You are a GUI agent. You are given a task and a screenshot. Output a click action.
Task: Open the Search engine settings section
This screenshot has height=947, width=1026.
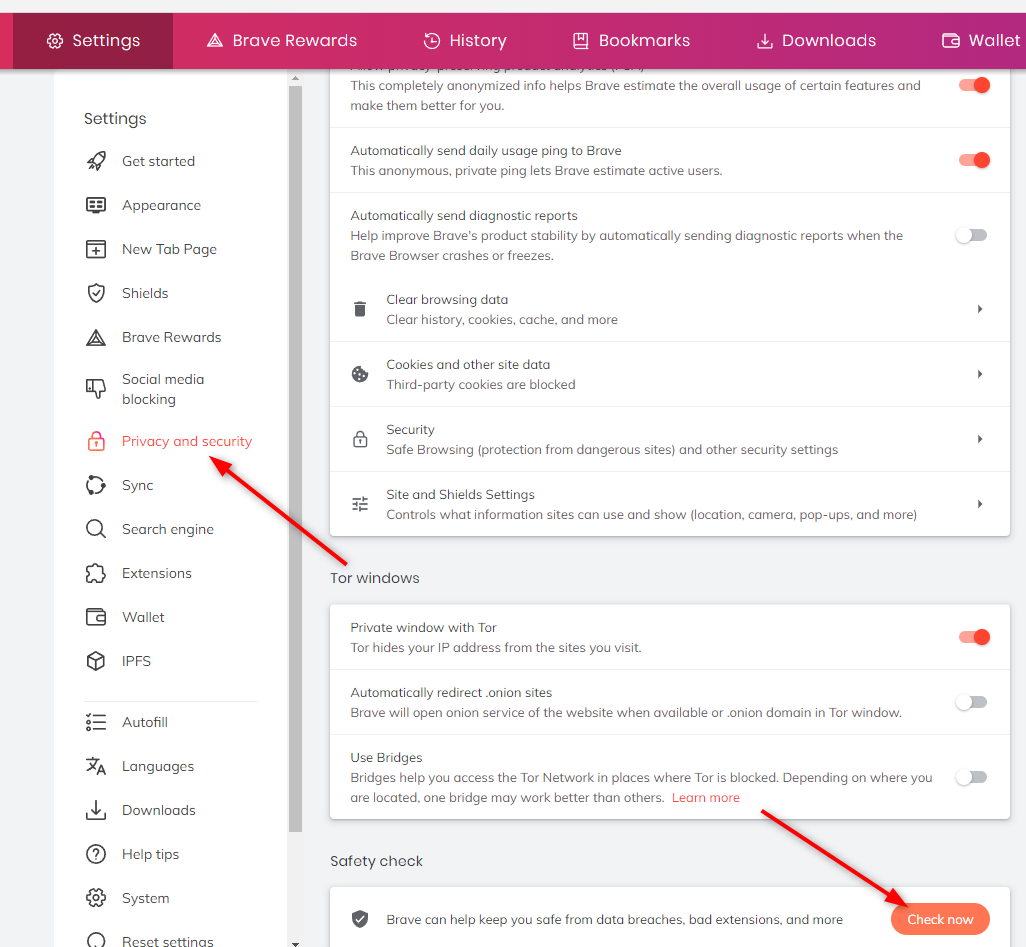click(x=168, y=529)
